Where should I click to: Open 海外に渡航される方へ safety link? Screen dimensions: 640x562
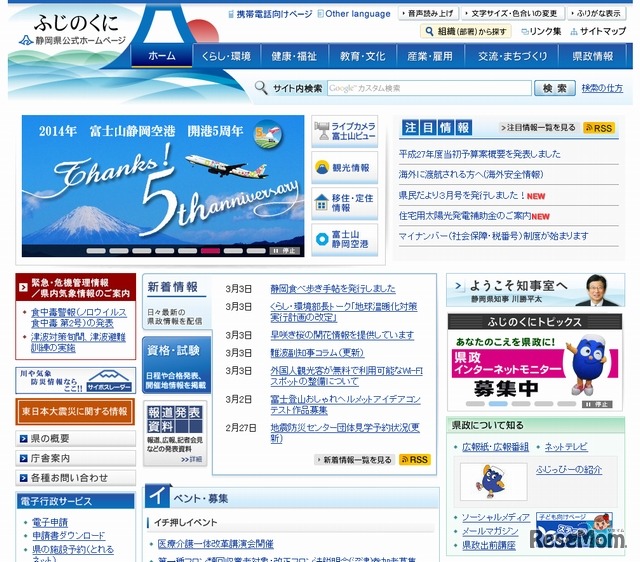(x=471, y=175)
